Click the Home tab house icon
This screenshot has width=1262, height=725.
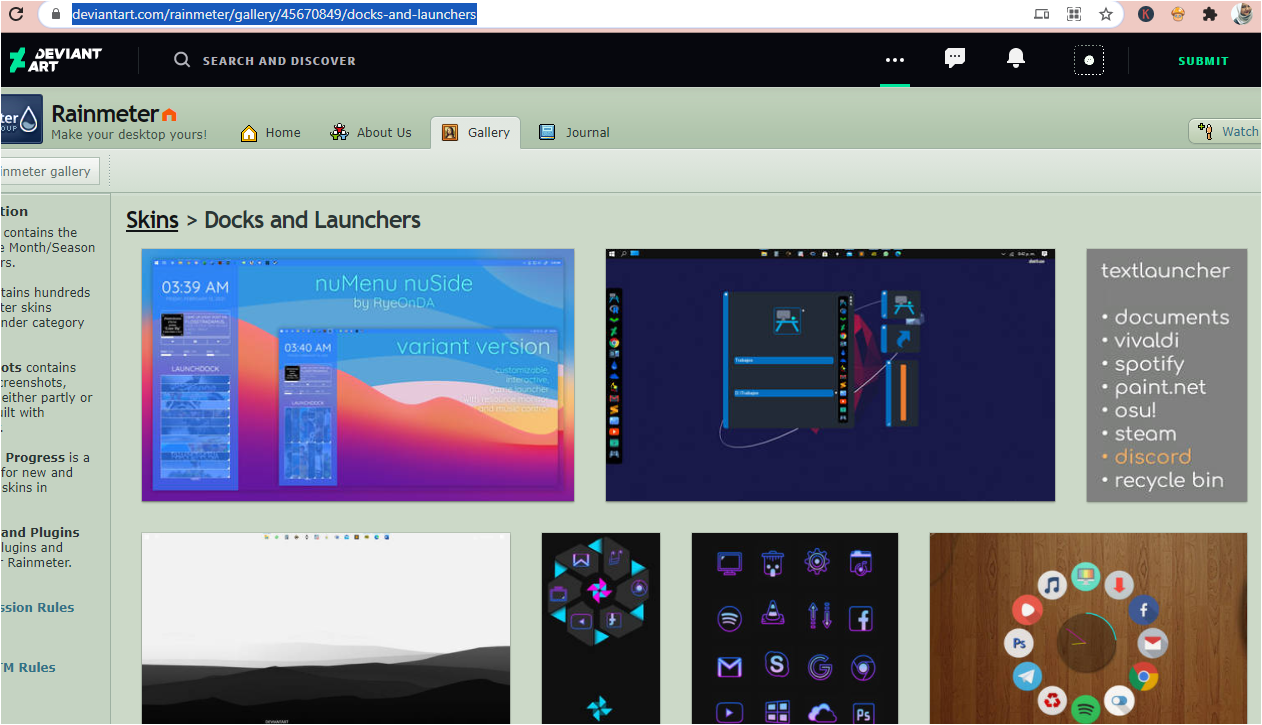(x=249, y=132)
